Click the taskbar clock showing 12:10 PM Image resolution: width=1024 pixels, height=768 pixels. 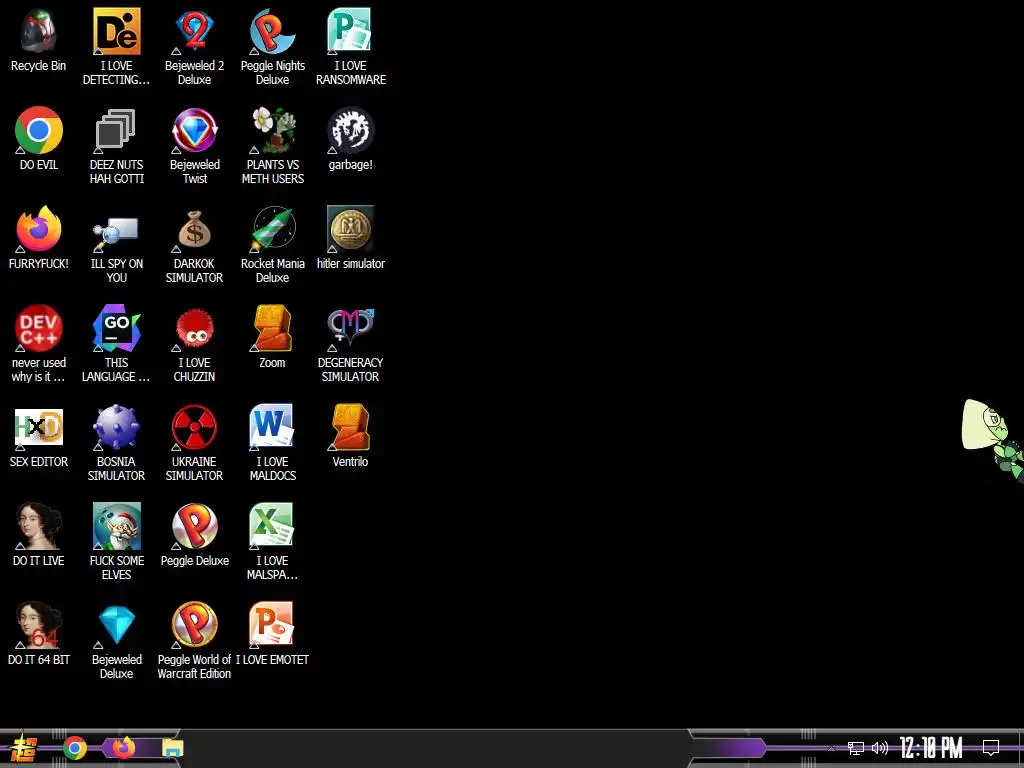[931, 748]
